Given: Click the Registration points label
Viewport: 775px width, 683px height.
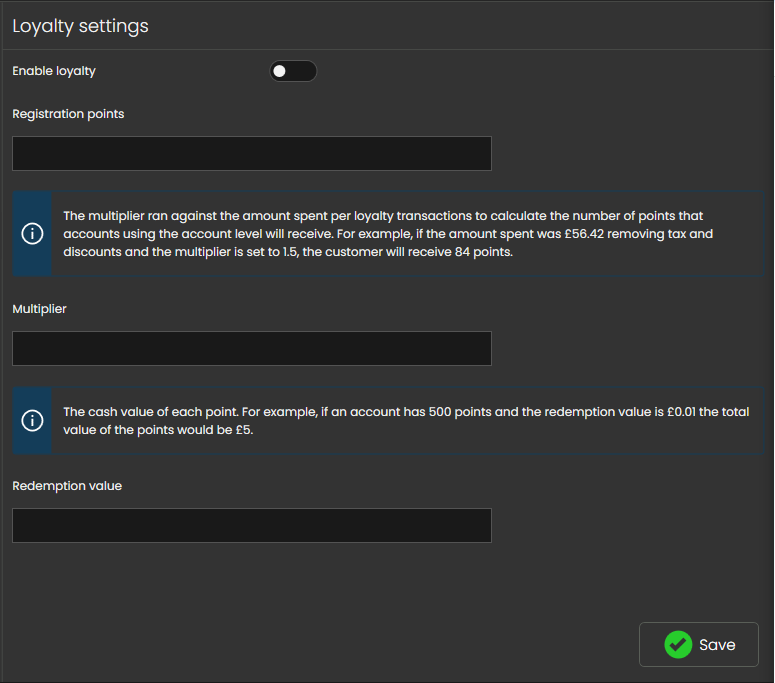Looking at the screenshot, I should (x=68, y=114).
